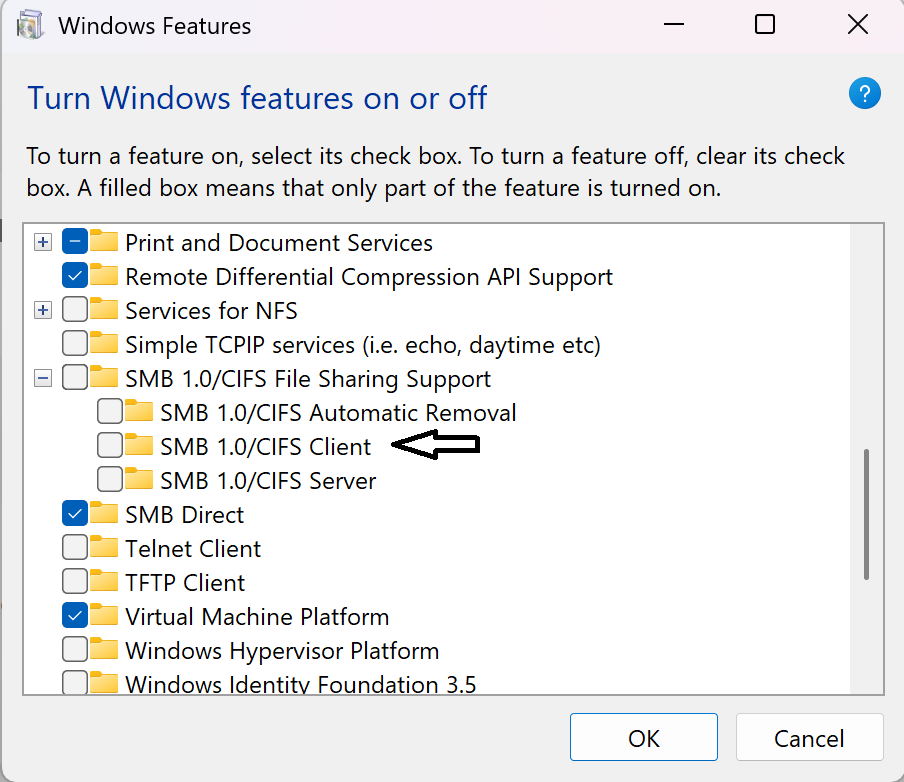Expand the Print and Document Services node
The height and width of the screenshot is (782, 904).
pos(42,242)
